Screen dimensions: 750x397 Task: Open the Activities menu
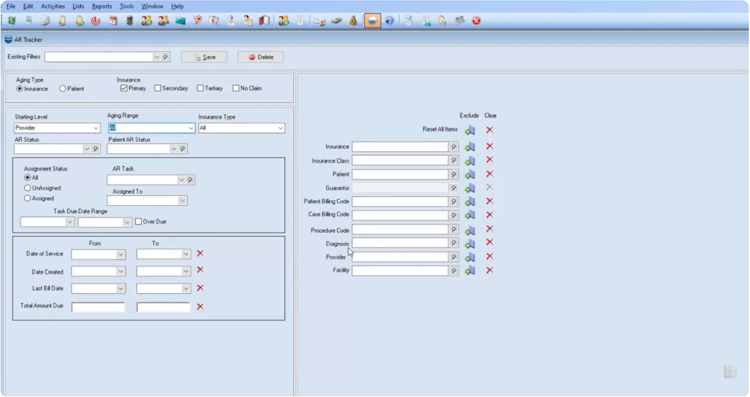53,6
